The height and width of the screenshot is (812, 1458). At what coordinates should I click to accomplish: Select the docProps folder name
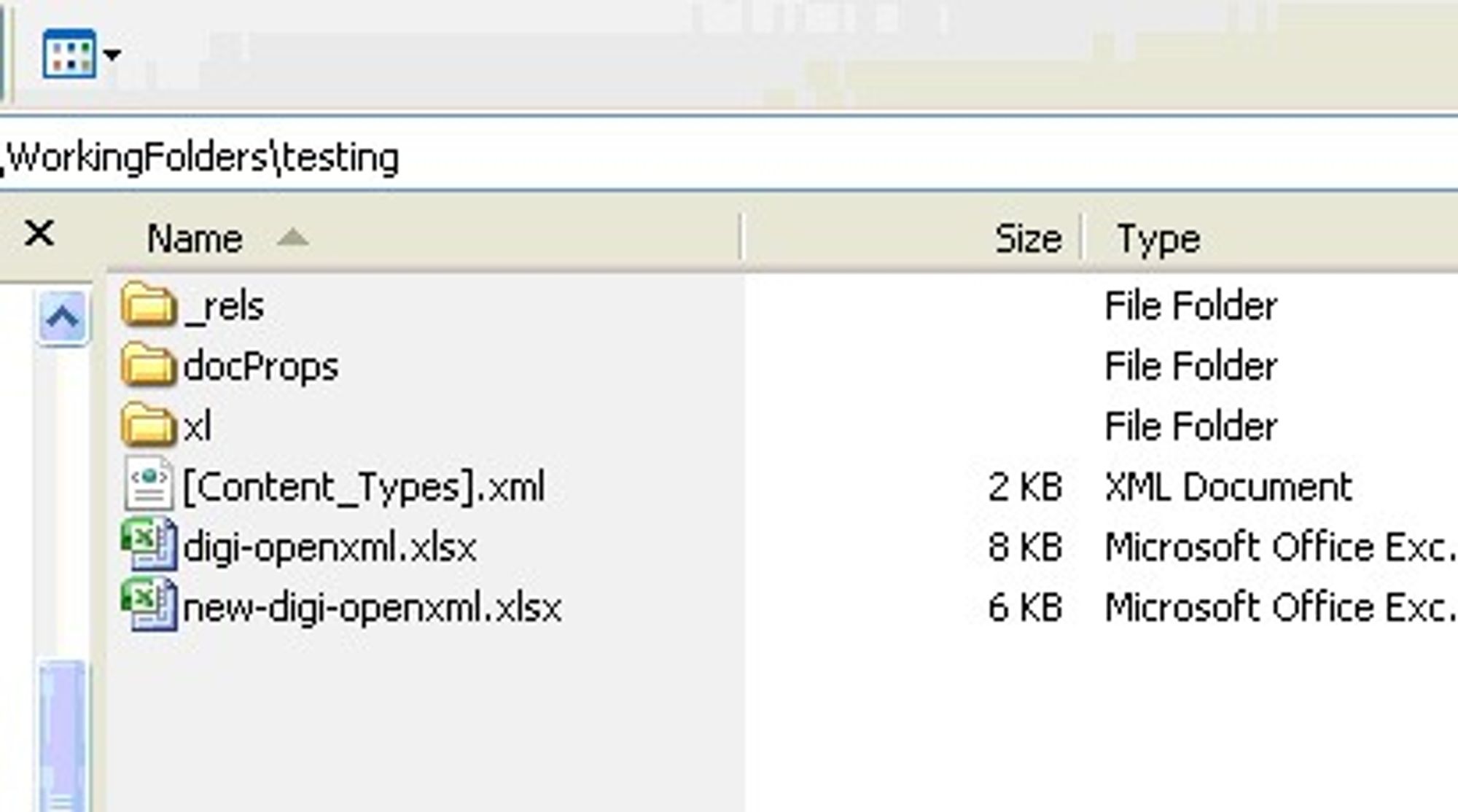[261, 366]
